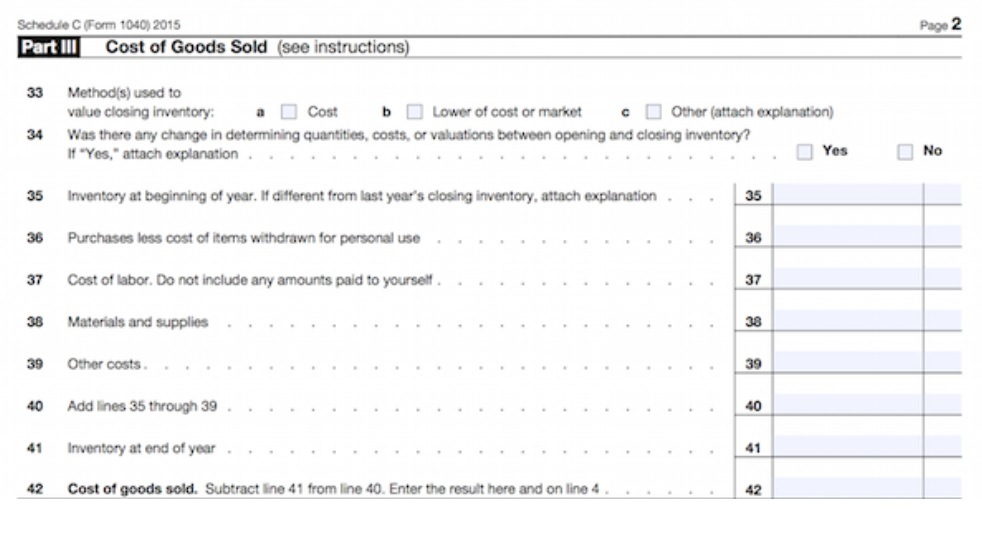Select Yes for inventory valuation change
The image size is (982, 541).
click(x=804, y=152)
